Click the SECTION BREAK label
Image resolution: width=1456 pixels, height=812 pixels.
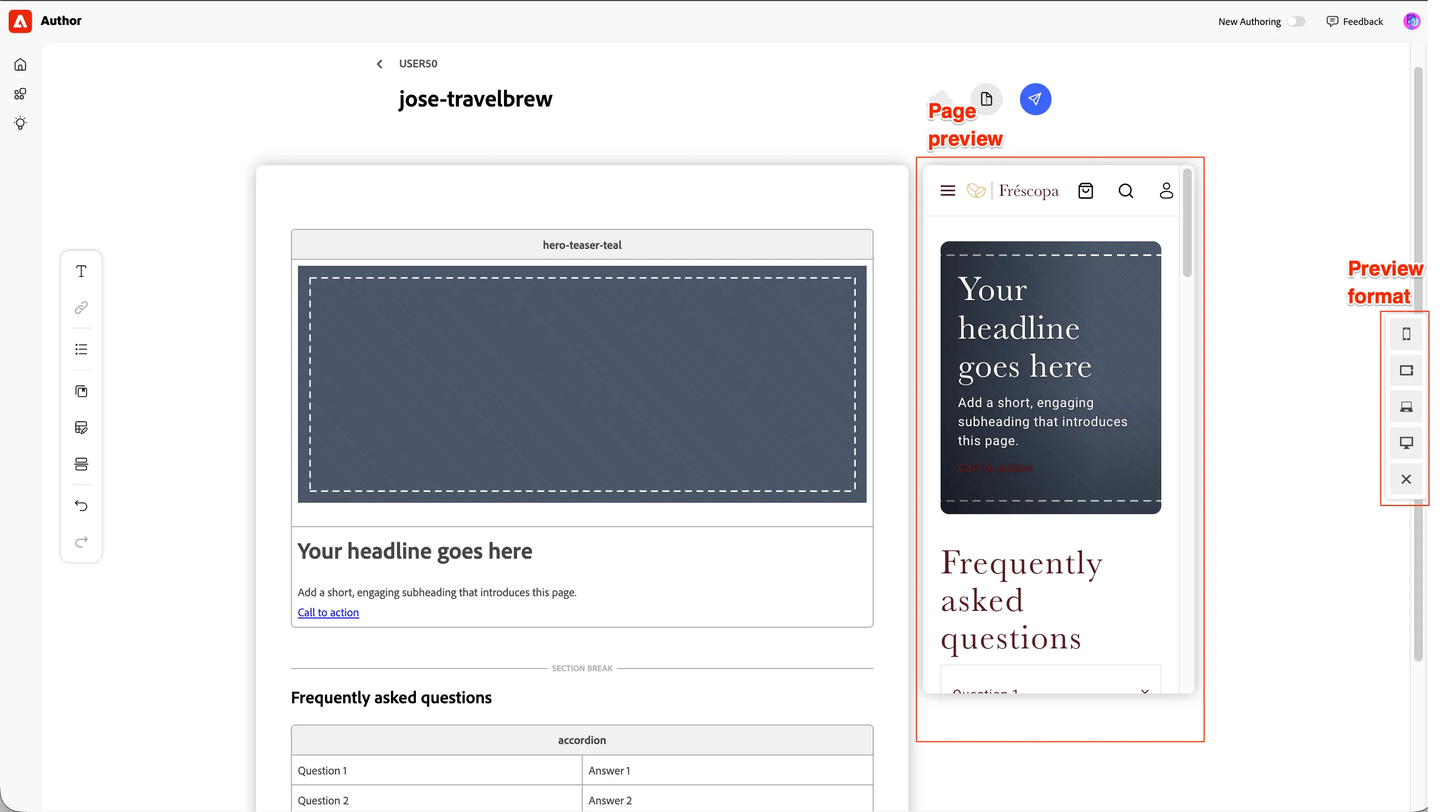tap(582, 669)
